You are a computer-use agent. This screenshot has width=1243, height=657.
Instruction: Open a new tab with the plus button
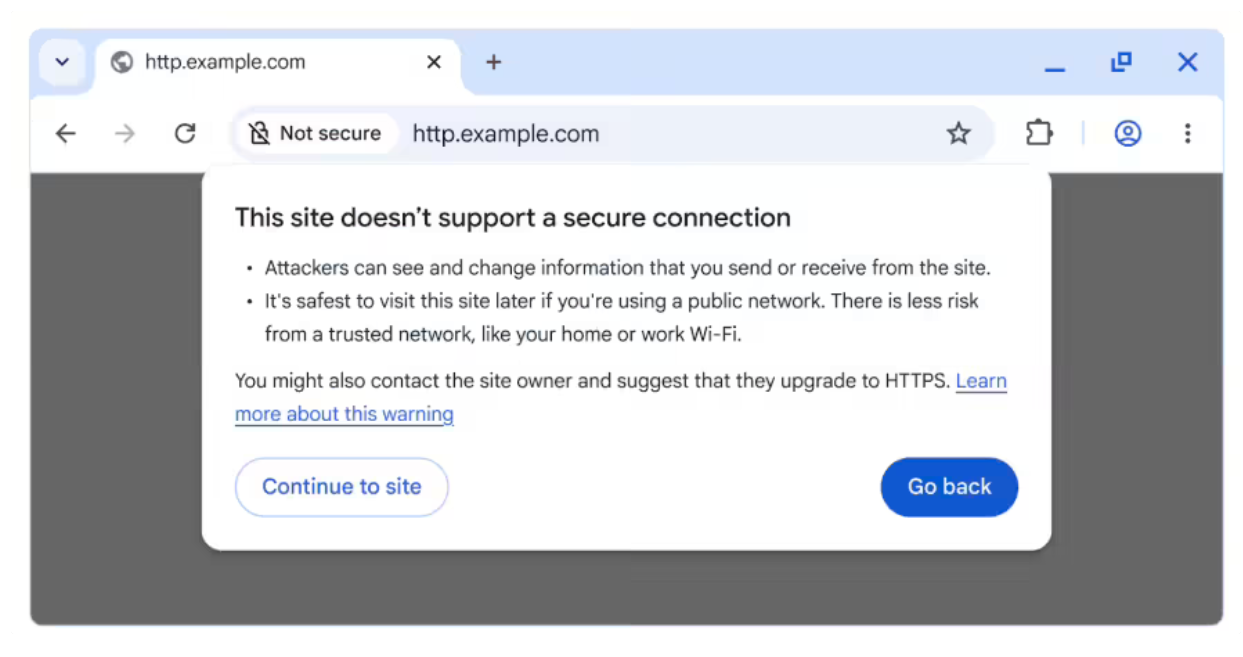493,62
